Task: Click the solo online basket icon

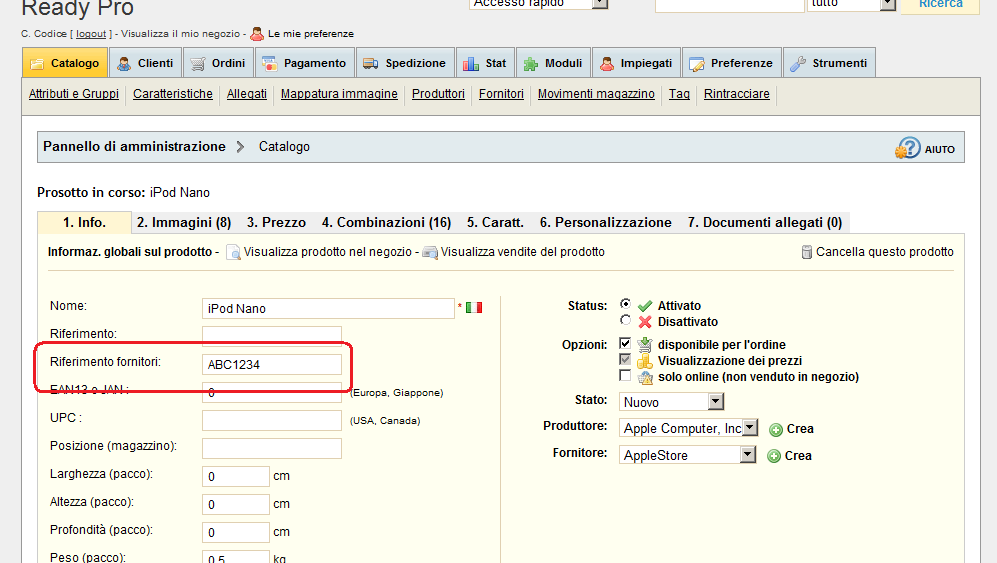Action: point(645,377)
